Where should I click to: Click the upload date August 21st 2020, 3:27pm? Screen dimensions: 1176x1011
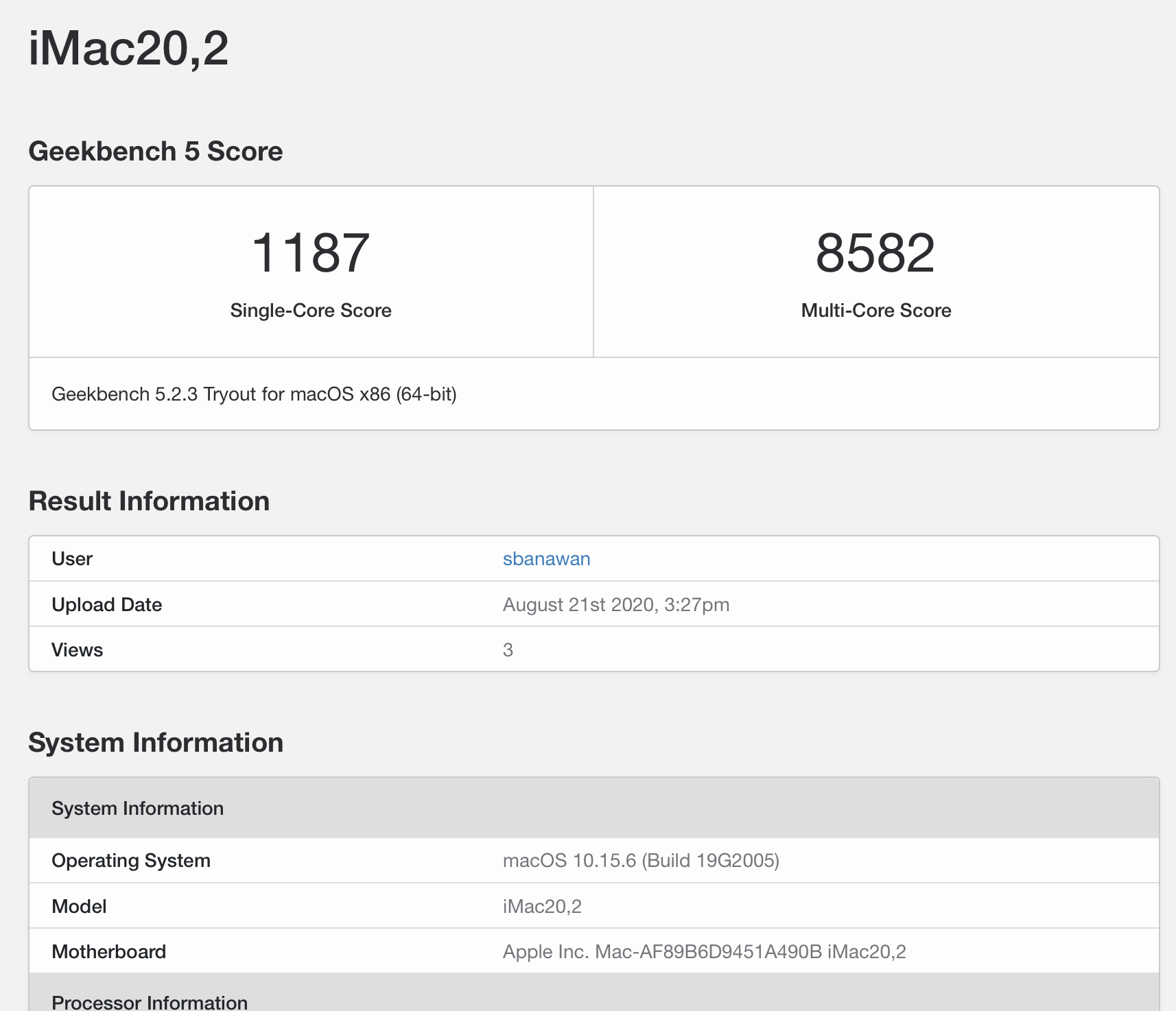point(616,605)
